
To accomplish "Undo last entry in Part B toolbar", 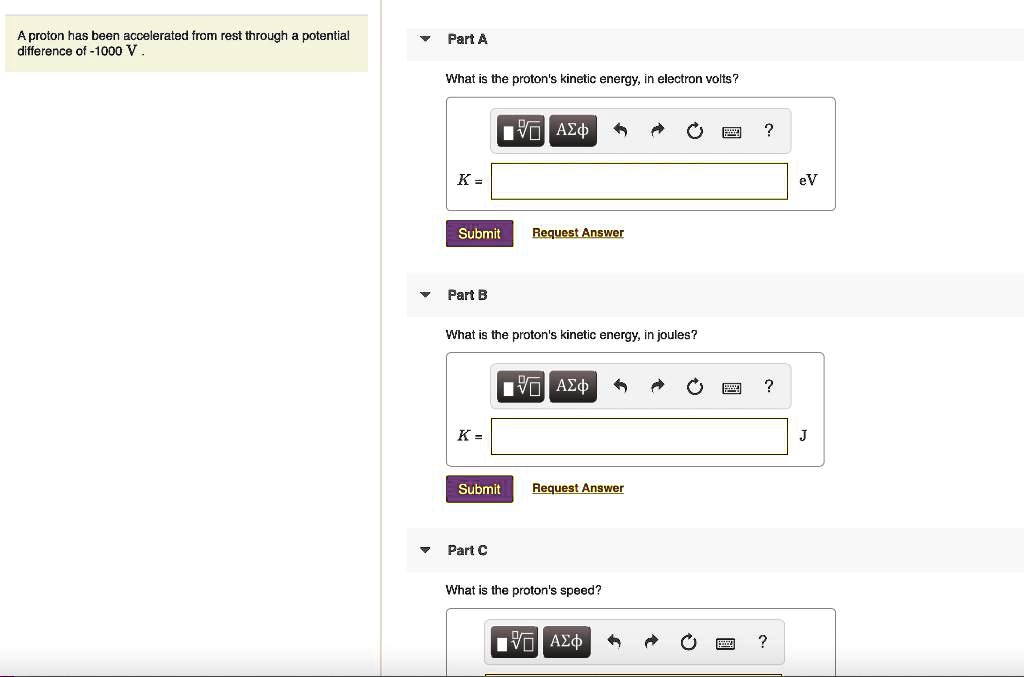I will click(x=620, y=386).
